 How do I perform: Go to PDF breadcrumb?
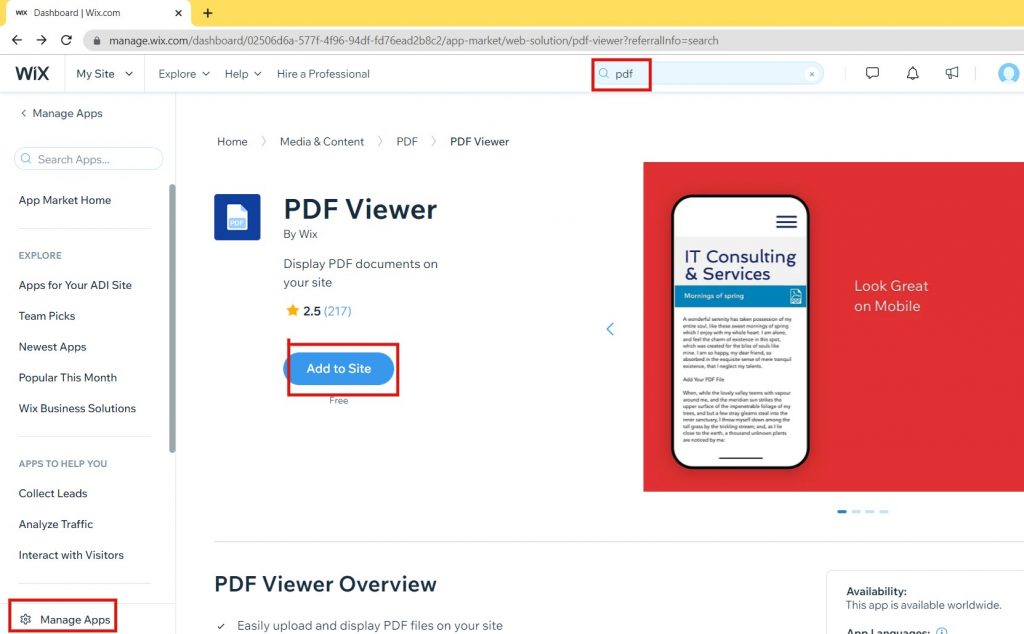(407, 141)
